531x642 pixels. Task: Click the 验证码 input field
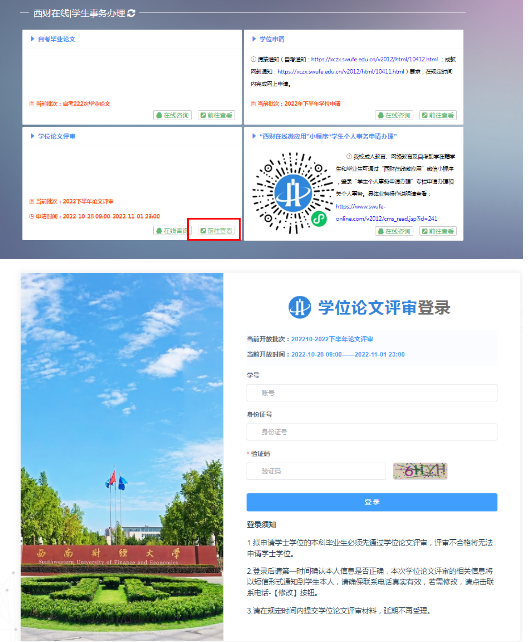click(x=316, y=471)
